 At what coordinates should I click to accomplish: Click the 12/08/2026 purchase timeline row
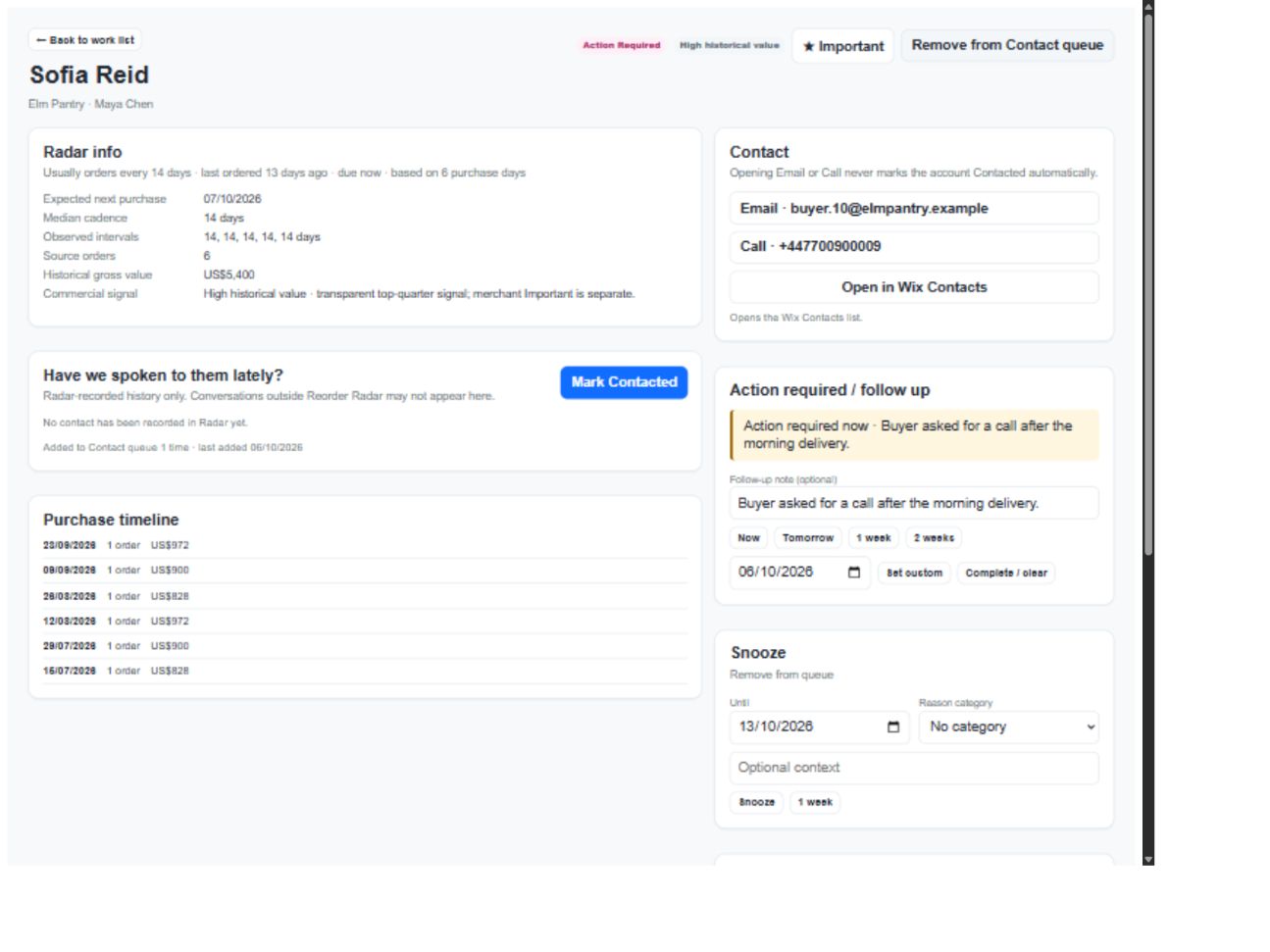365,622
